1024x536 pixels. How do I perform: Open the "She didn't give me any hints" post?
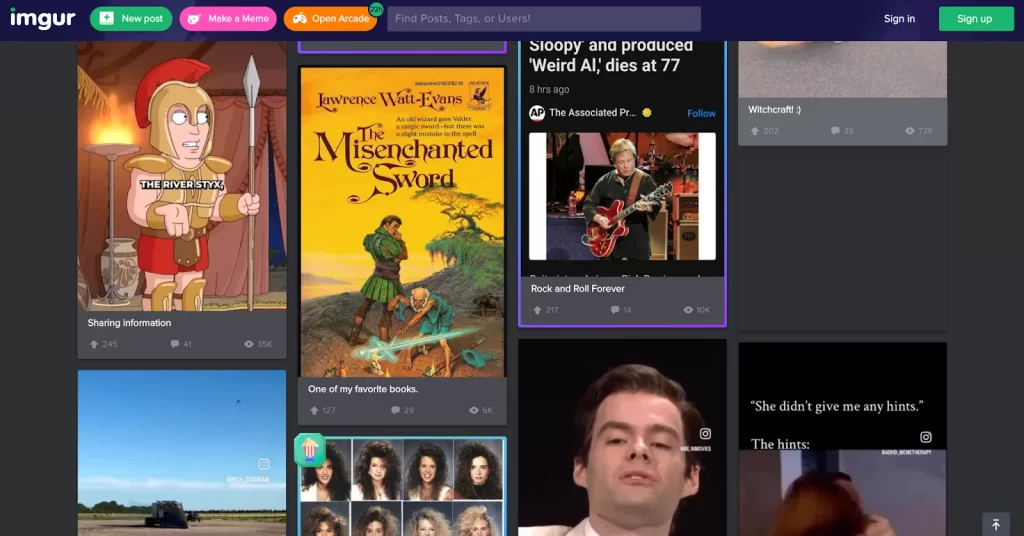[x=842, y=439]
